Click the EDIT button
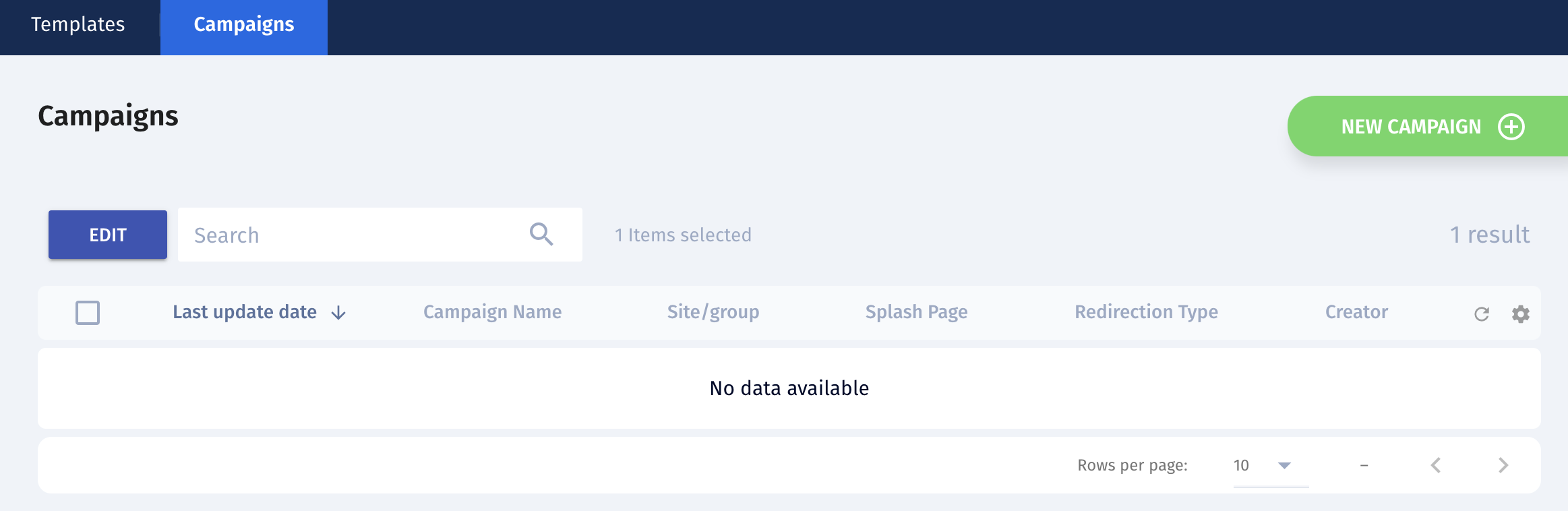The width and height of the screenshot is (1568, 511). point(108,235)
